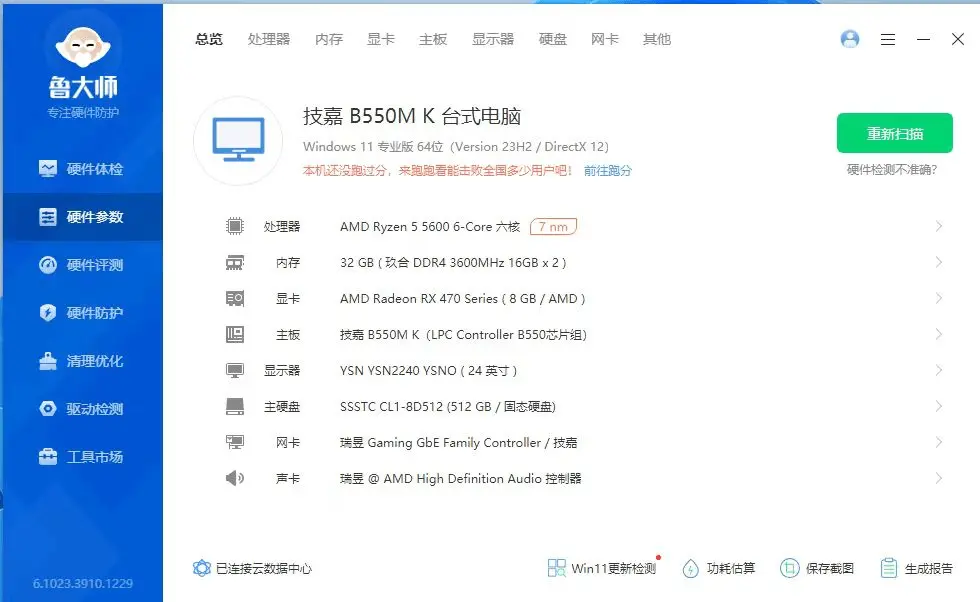Click the user account avatar icon

click(x=850, y=39)
